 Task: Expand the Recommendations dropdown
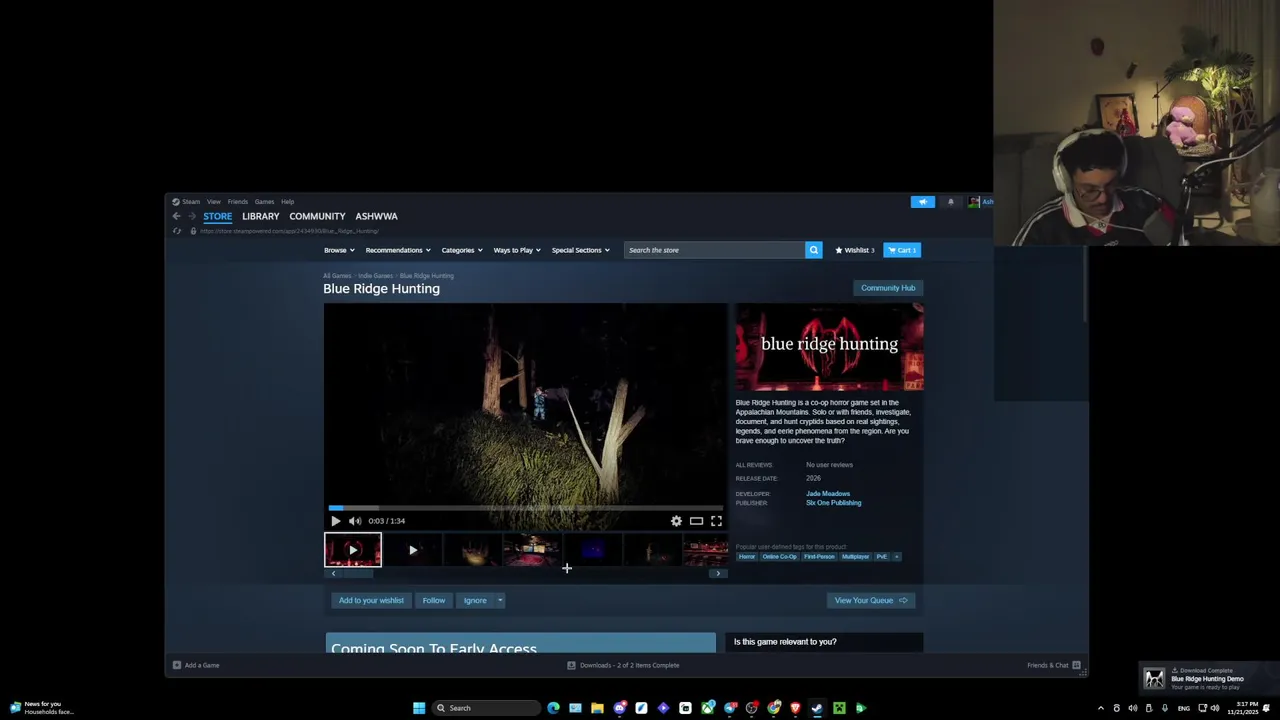(x=398, y=250)
